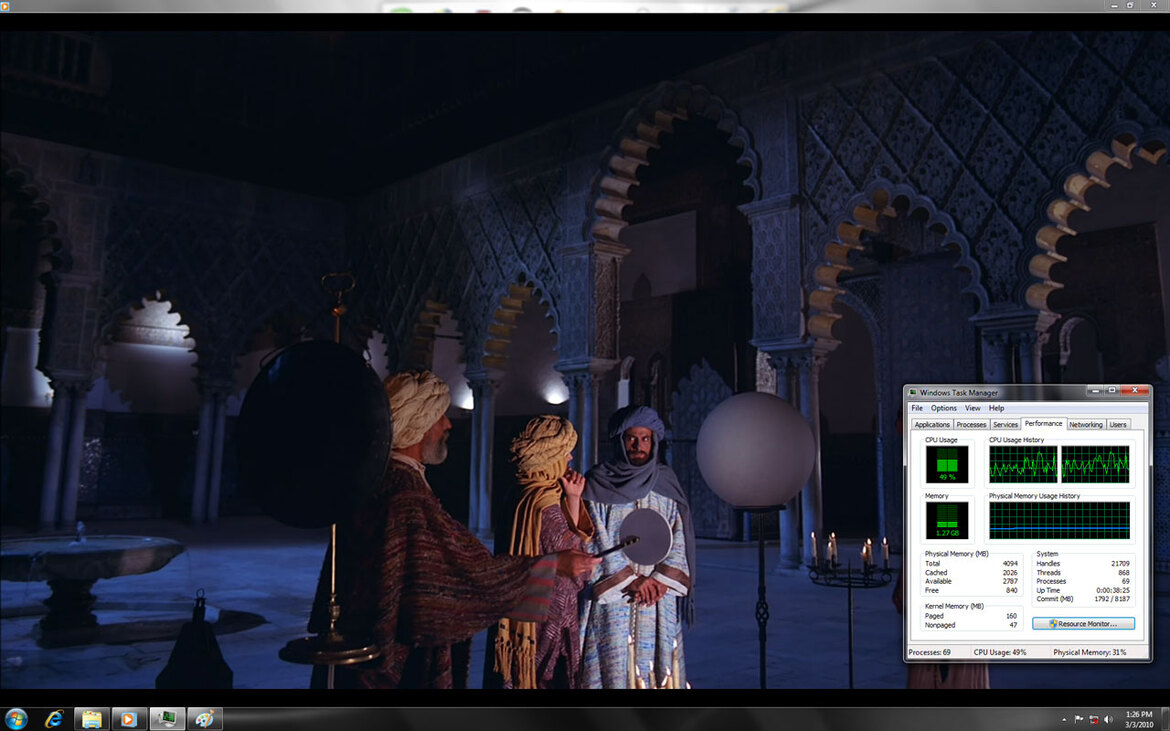Open the Windows Start menu orb
The width and height of the screenshot is (1170, 731).
[15, 718]
